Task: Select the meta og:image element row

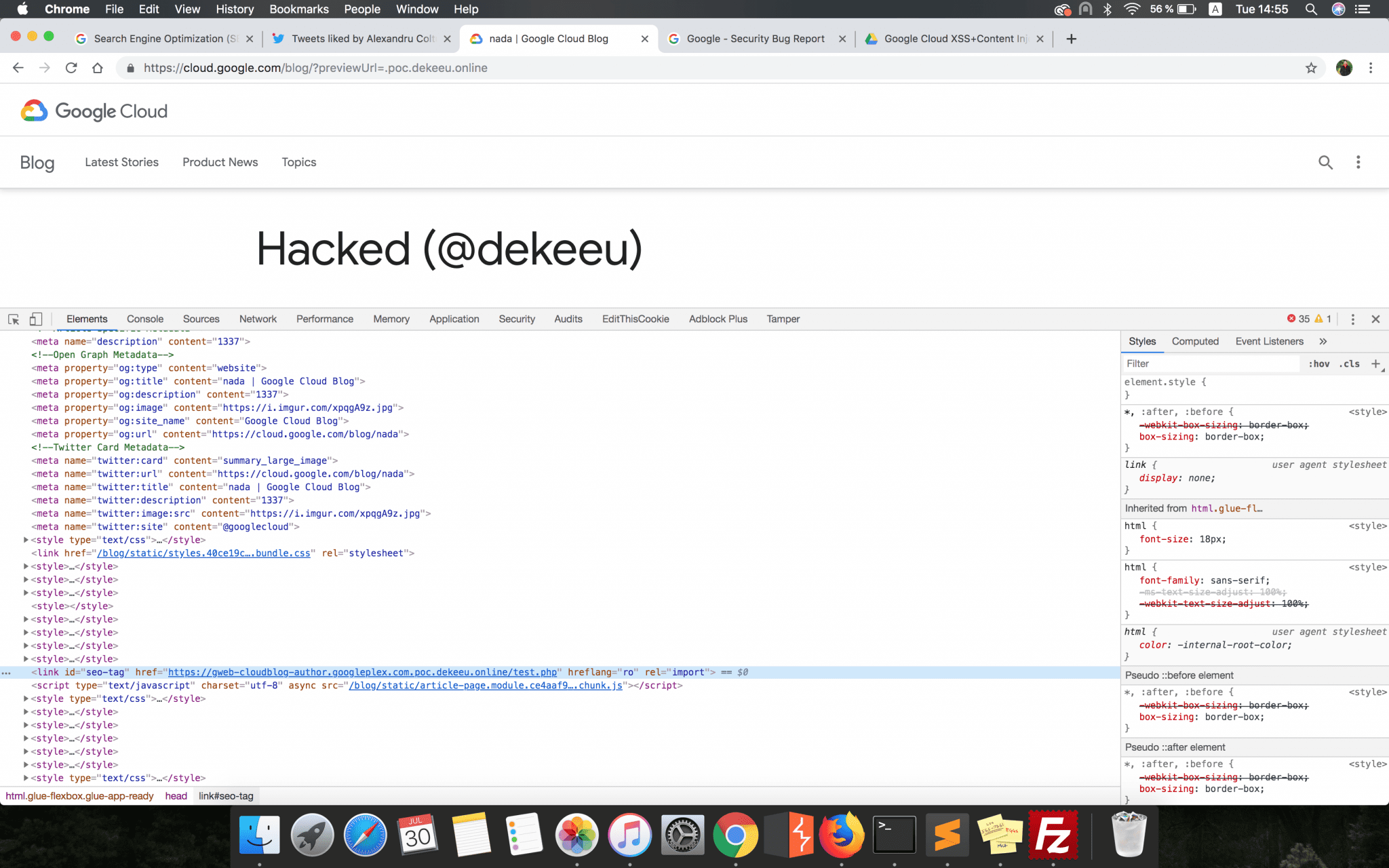Action: 218,408
